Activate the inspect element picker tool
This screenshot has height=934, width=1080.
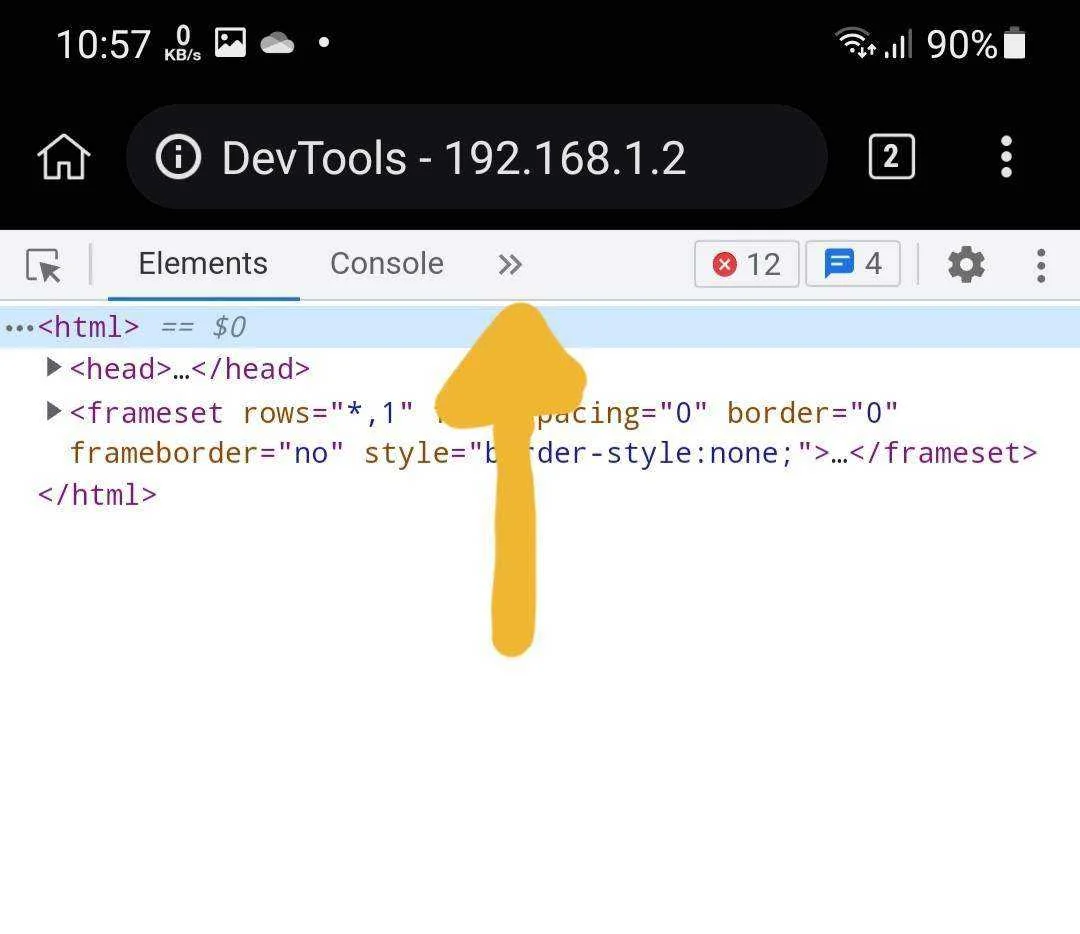tap(43, 265)
